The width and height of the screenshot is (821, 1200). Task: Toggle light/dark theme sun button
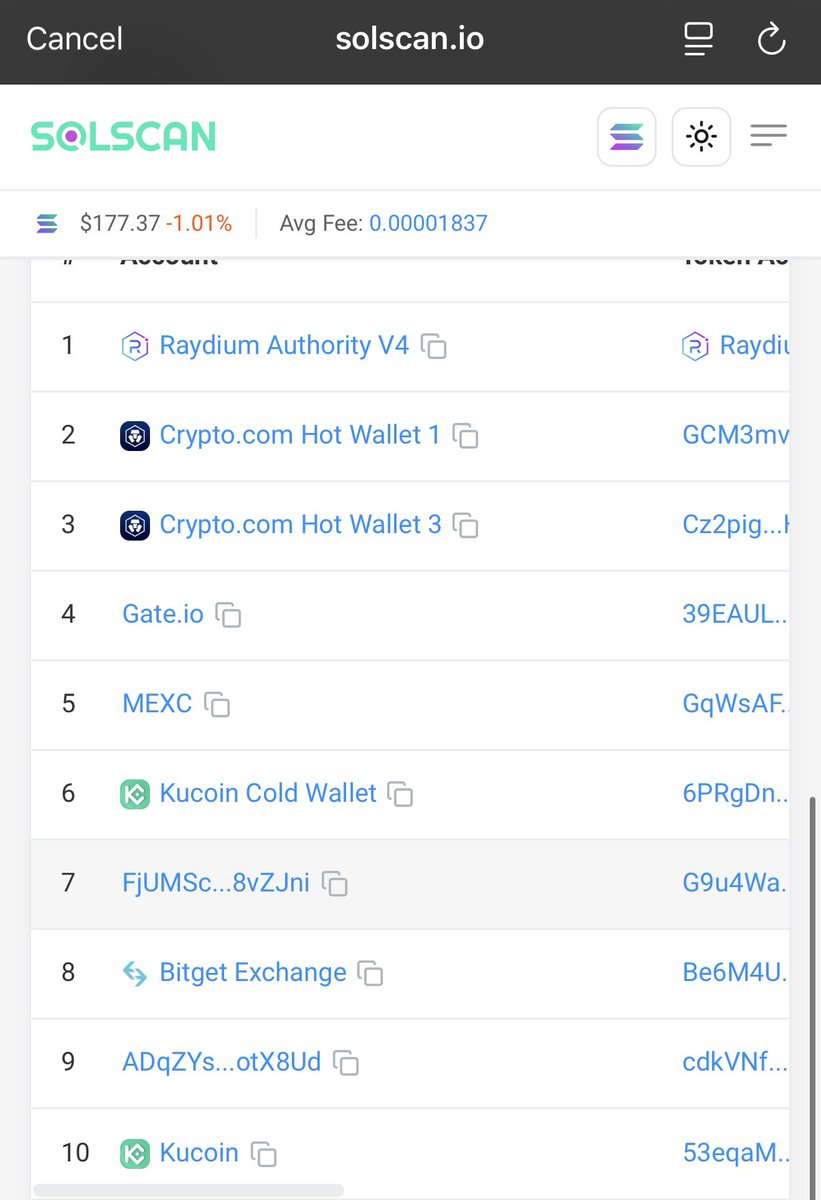pyautogui.click(x=702, y=136)
